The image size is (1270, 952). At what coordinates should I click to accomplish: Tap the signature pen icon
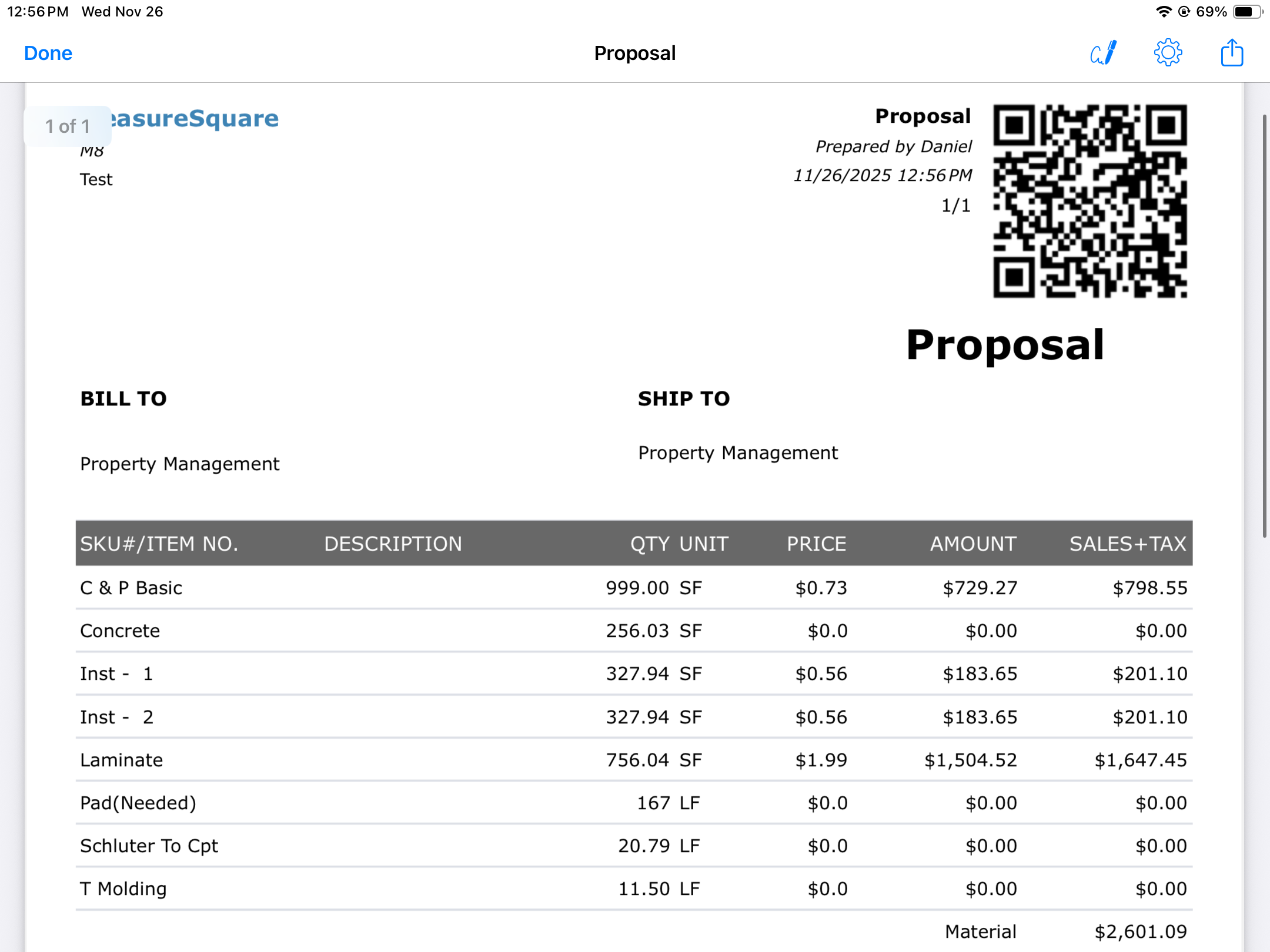tap(1104, 53)
